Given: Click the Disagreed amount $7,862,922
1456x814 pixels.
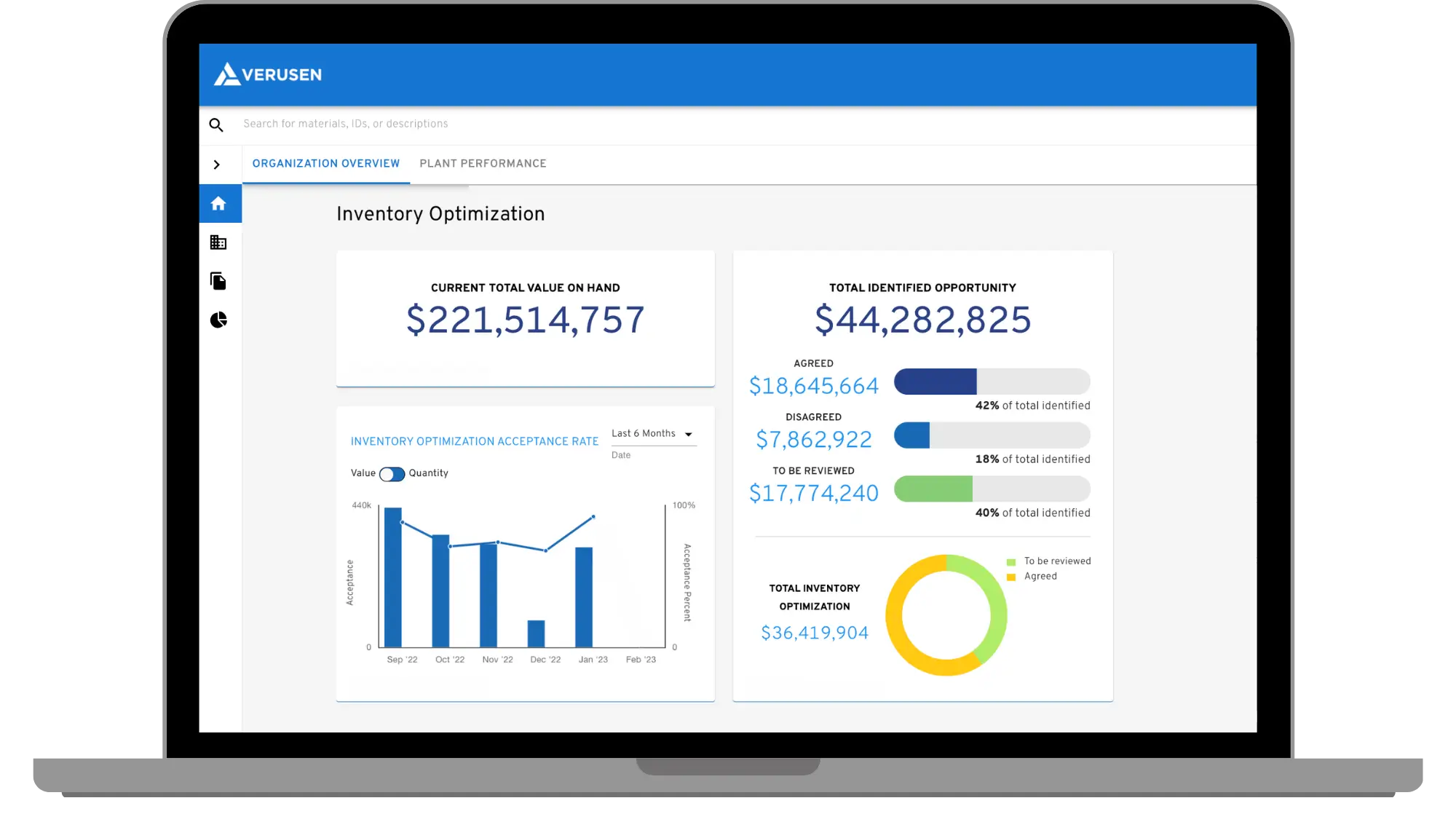Looking at the screenshot, I should click(x=814, y=440).
